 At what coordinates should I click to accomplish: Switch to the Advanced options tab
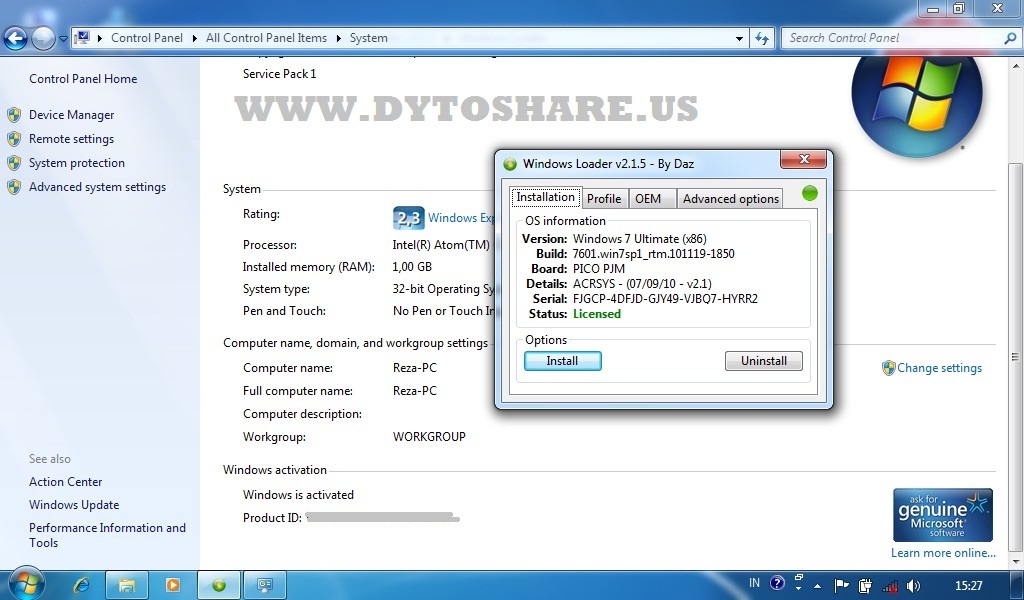pos(730,198)
